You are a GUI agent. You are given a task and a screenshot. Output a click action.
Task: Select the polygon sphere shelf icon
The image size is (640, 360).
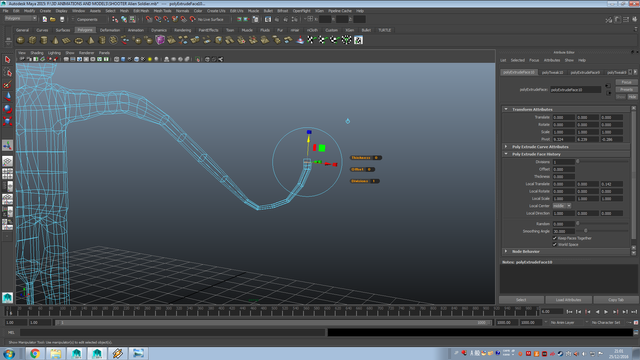pyautogui.click(x=20, y=40)
